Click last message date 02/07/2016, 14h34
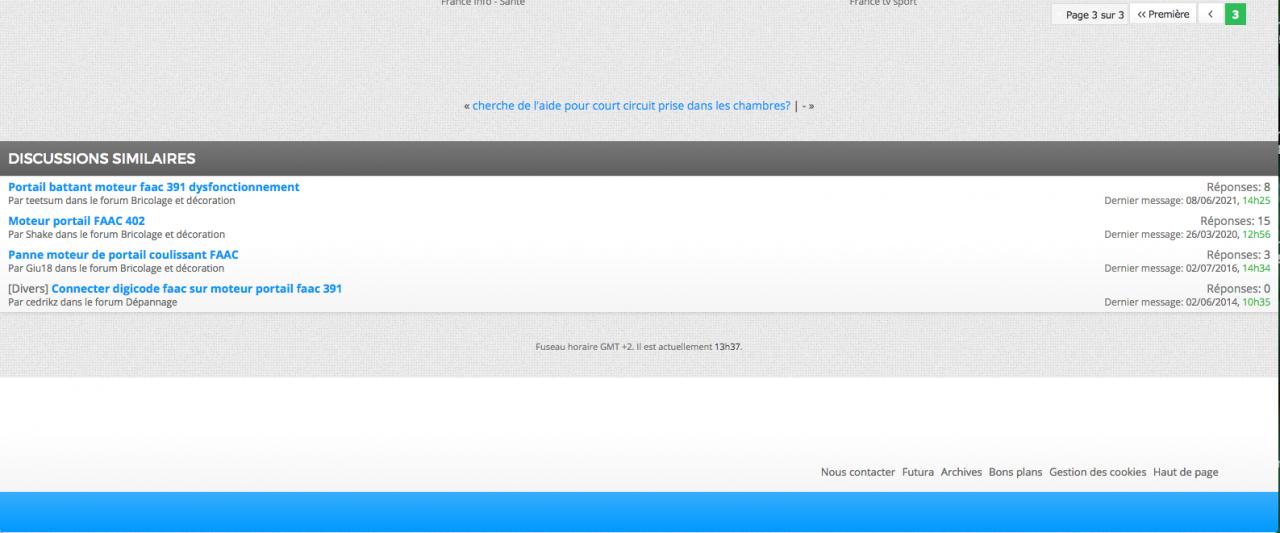1280x533 pixels. click(1187, 269)
